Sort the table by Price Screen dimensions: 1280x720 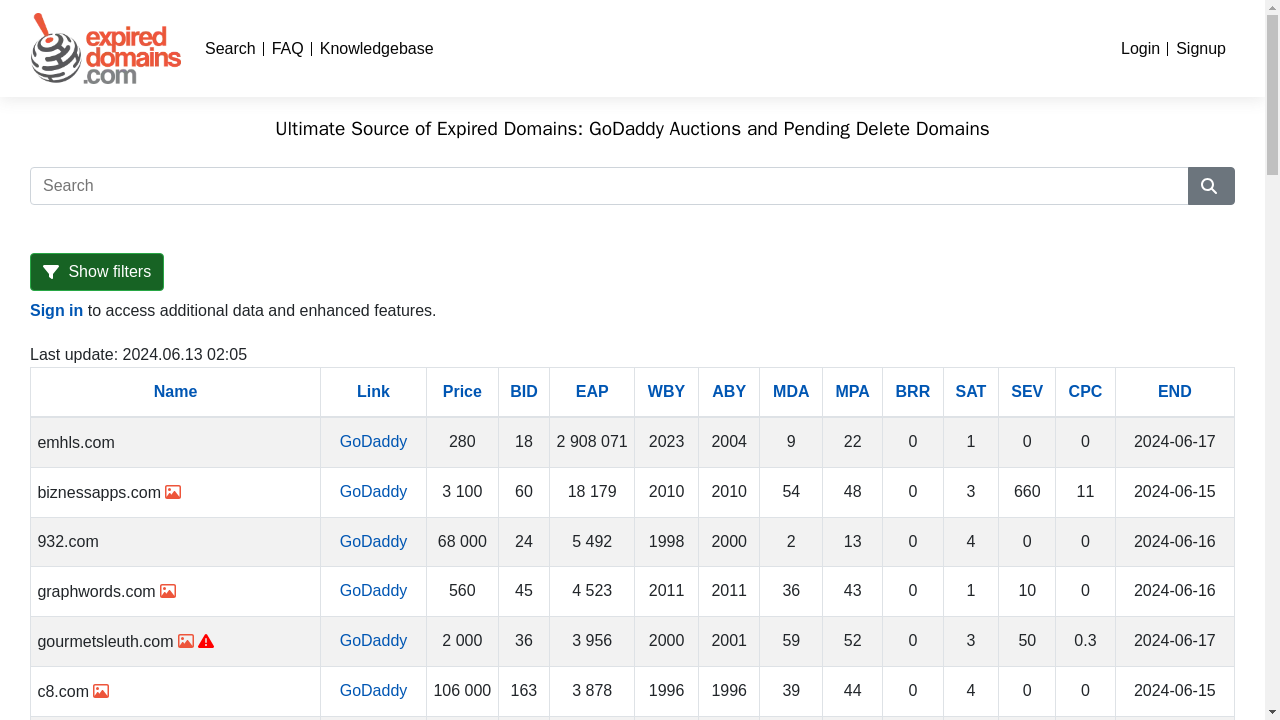click(461, 391)
